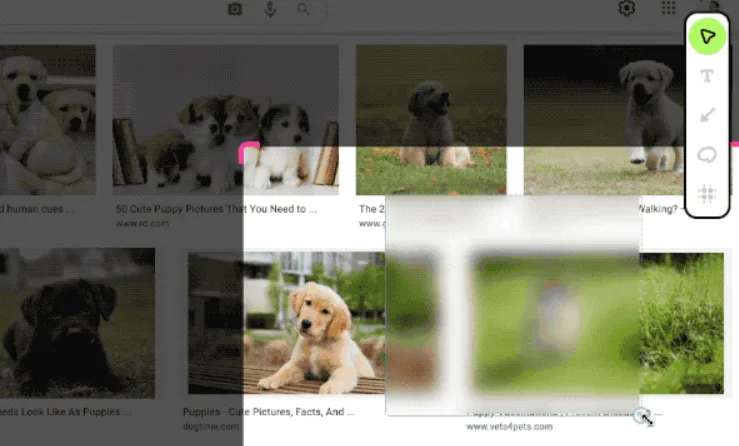Start voice search with microphone icon

tap(270, 9)
